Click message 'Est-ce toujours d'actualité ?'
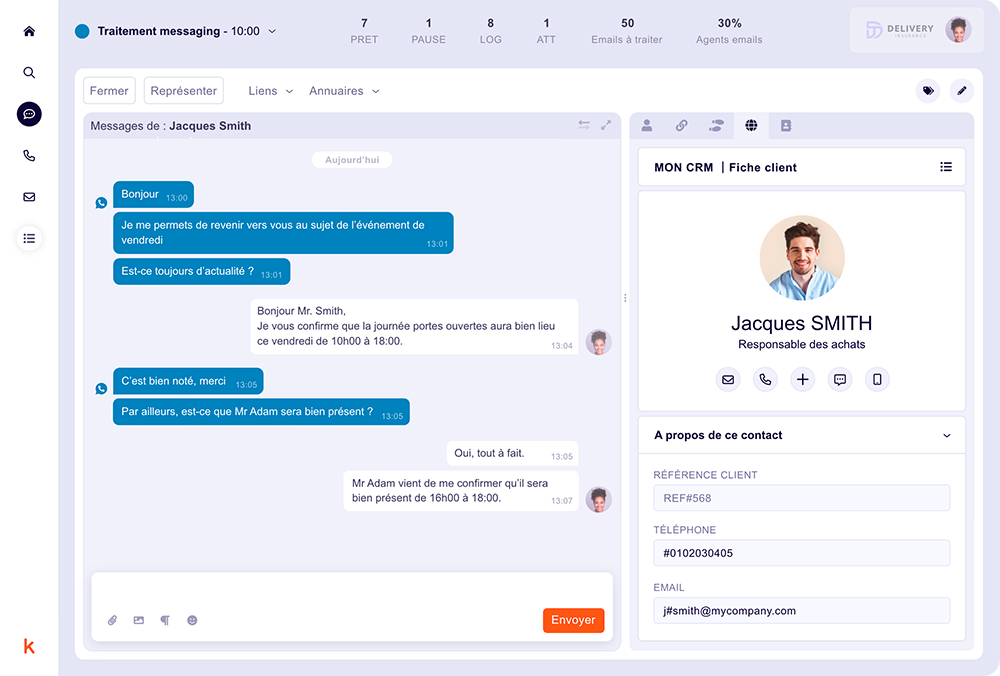This screenshot has width=1000, height=676. click(x=202, y=272)
